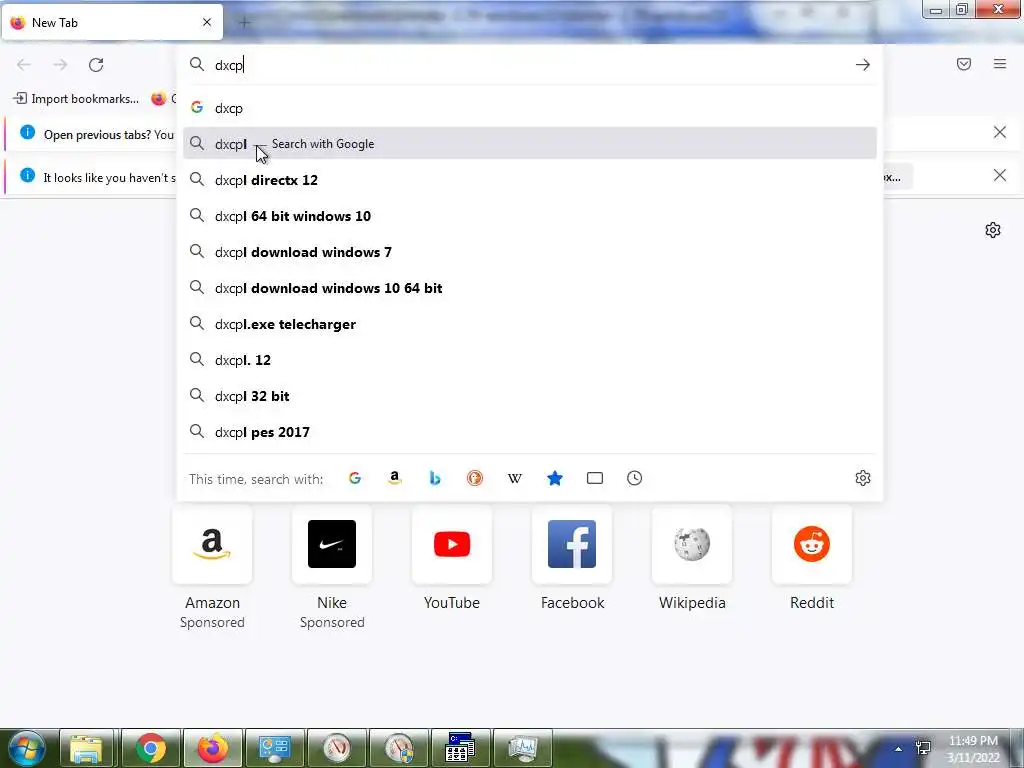Search open tabs using the tab icon
Viewport: 1024px width, 768px height.
click(x=595, y=478)
